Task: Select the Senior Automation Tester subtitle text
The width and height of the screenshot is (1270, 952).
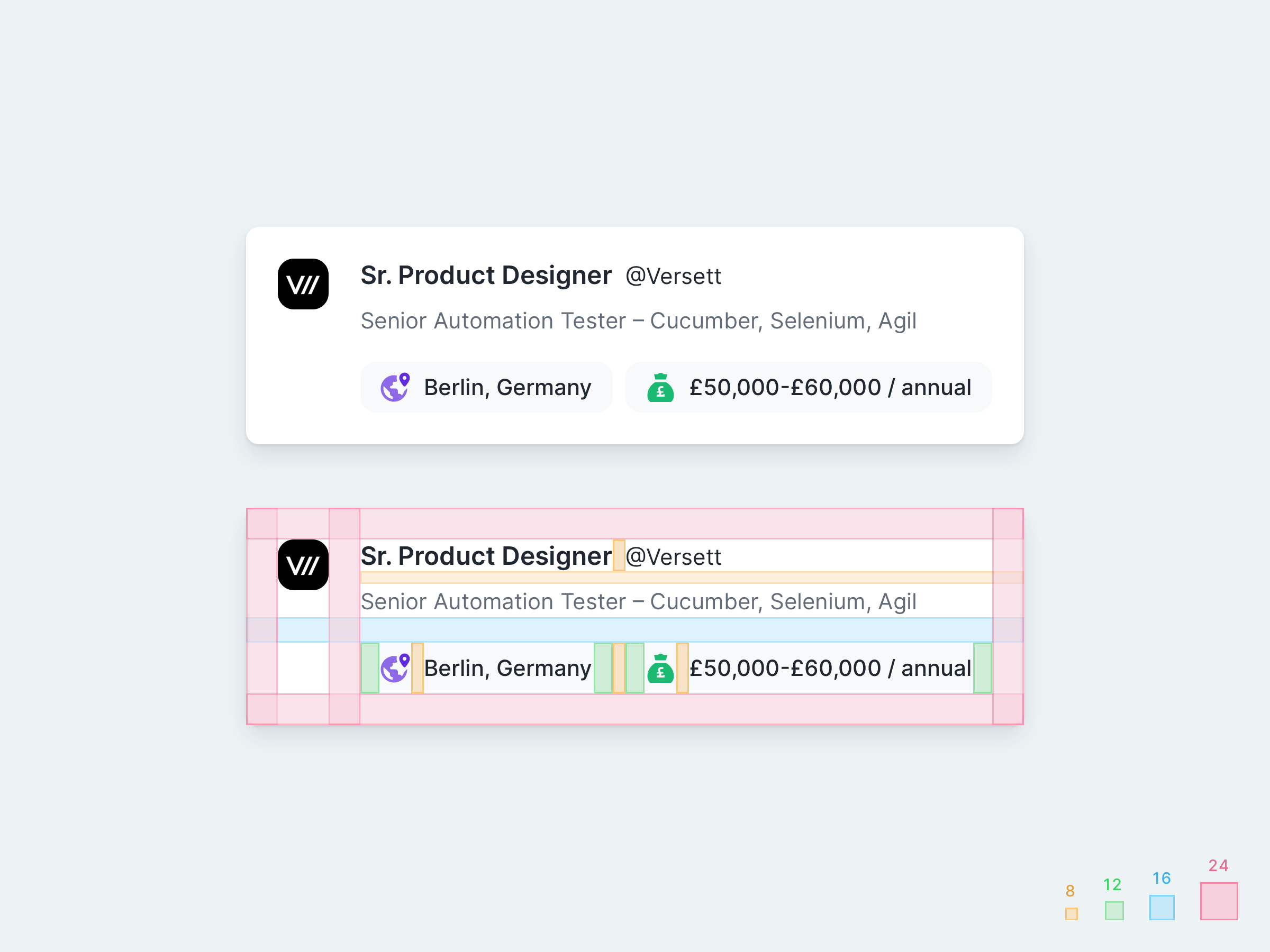Action: (639, 322)
